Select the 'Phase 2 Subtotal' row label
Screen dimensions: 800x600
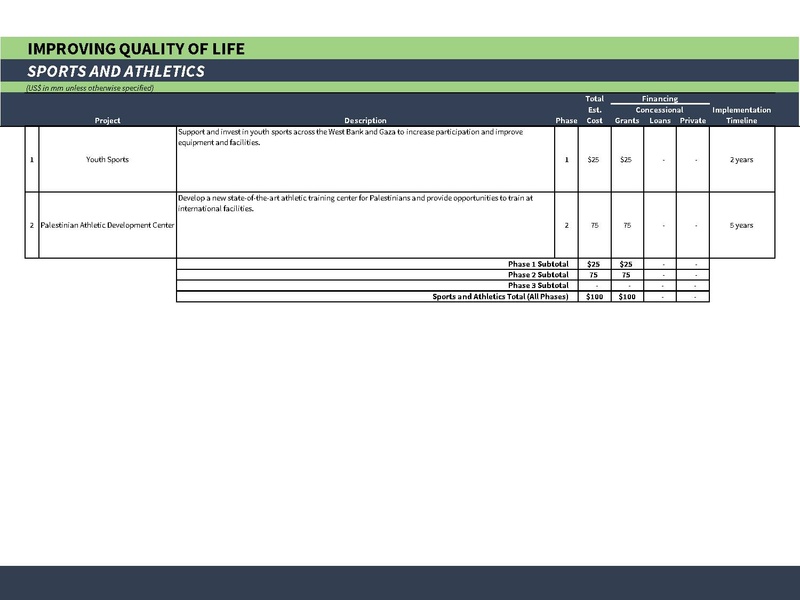pyautogui.click(x=538, y=275)
